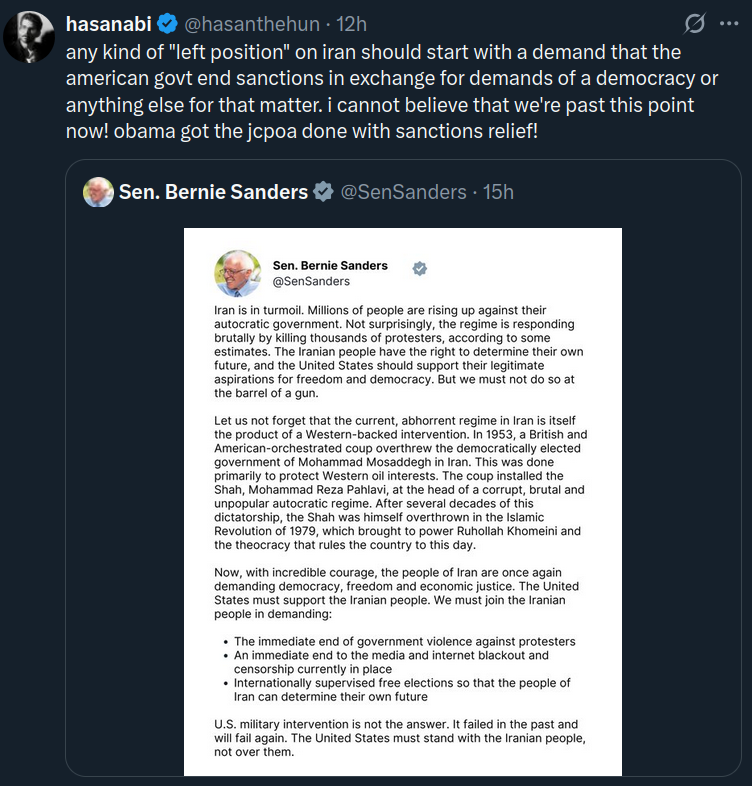Click Sen. Bernie Sanders name in quote header
Image resolution: width=752 pixels, height=786 pixels.
(x=213, y=191)
